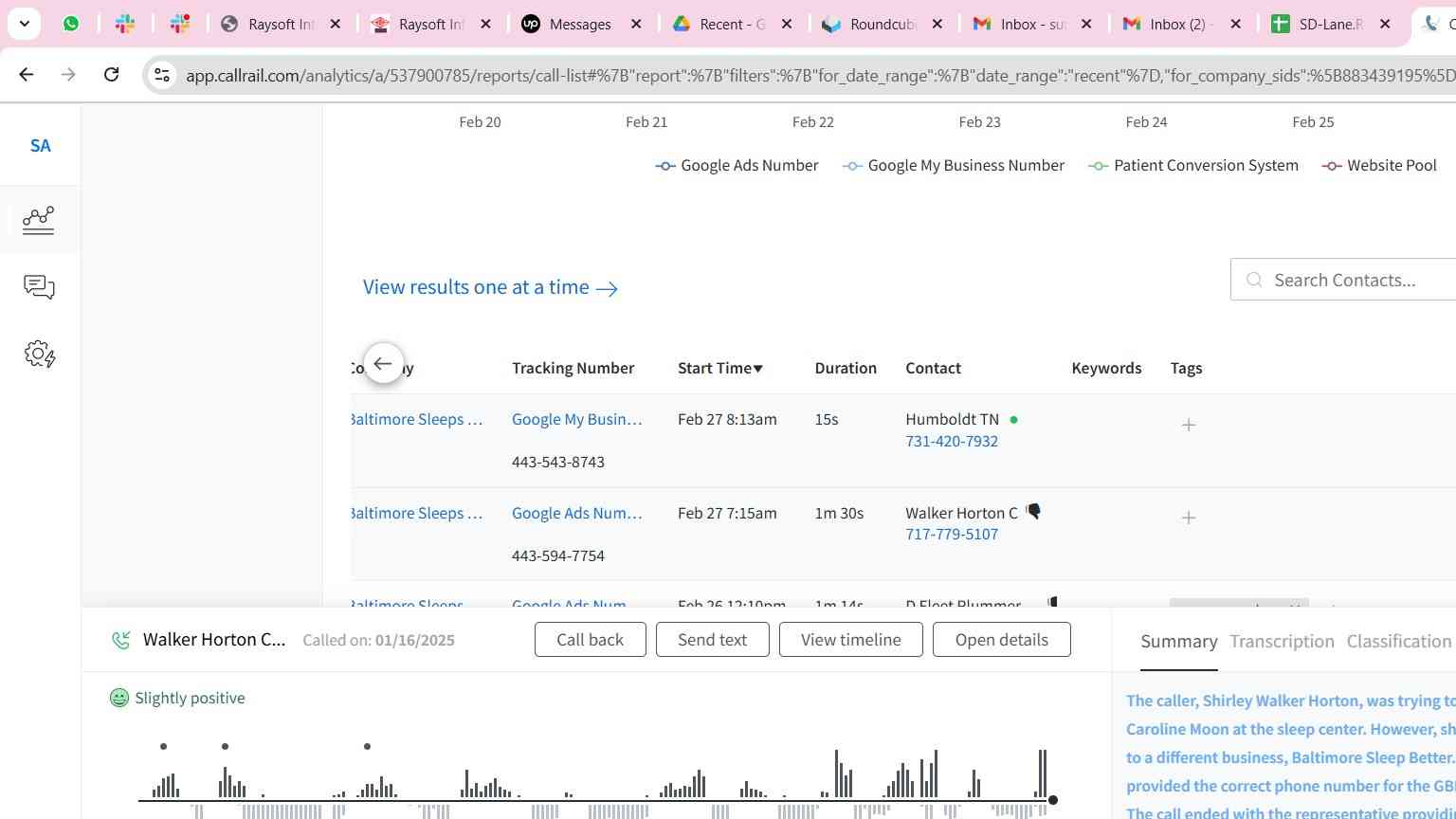Click phone number 731-420-7932
The height and width of the screenshot is (819, 1456).
point(951,441)
